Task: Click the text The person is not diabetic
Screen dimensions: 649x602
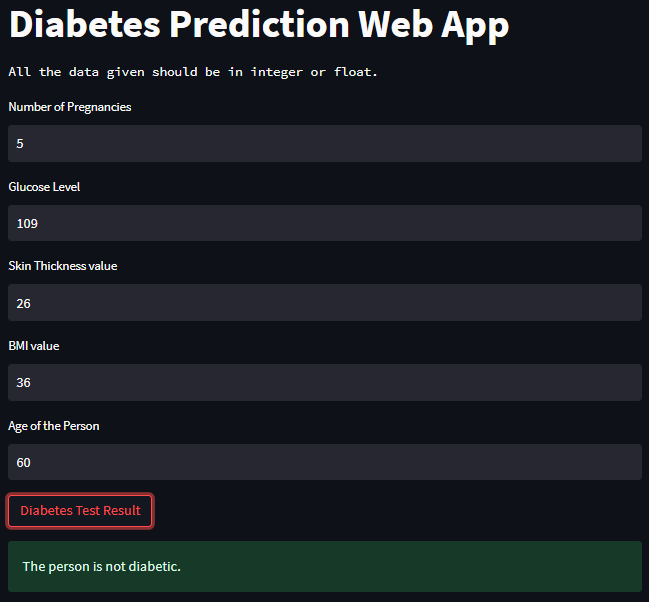Action: click(x=101, y=566)
